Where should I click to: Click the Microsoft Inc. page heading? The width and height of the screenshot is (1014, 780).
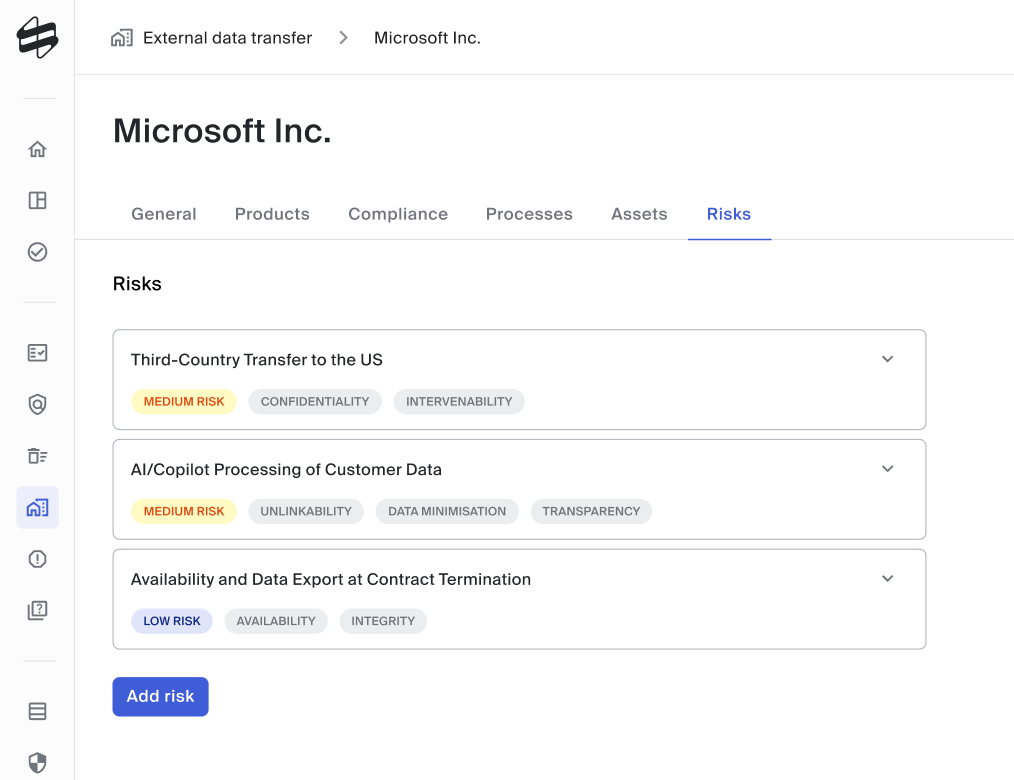(222, 131)
